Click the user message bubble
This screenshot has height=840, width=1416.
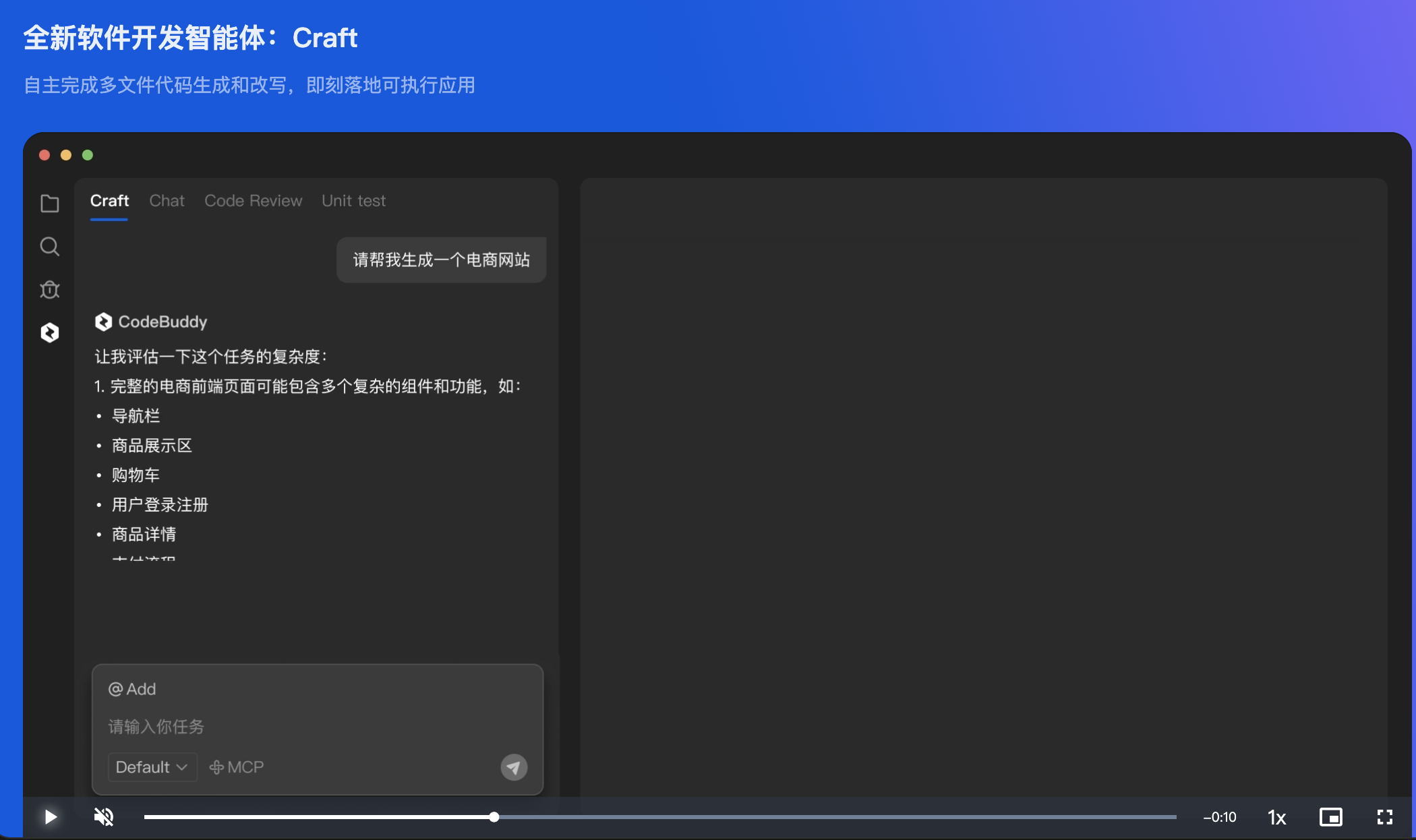pos(441,260)
